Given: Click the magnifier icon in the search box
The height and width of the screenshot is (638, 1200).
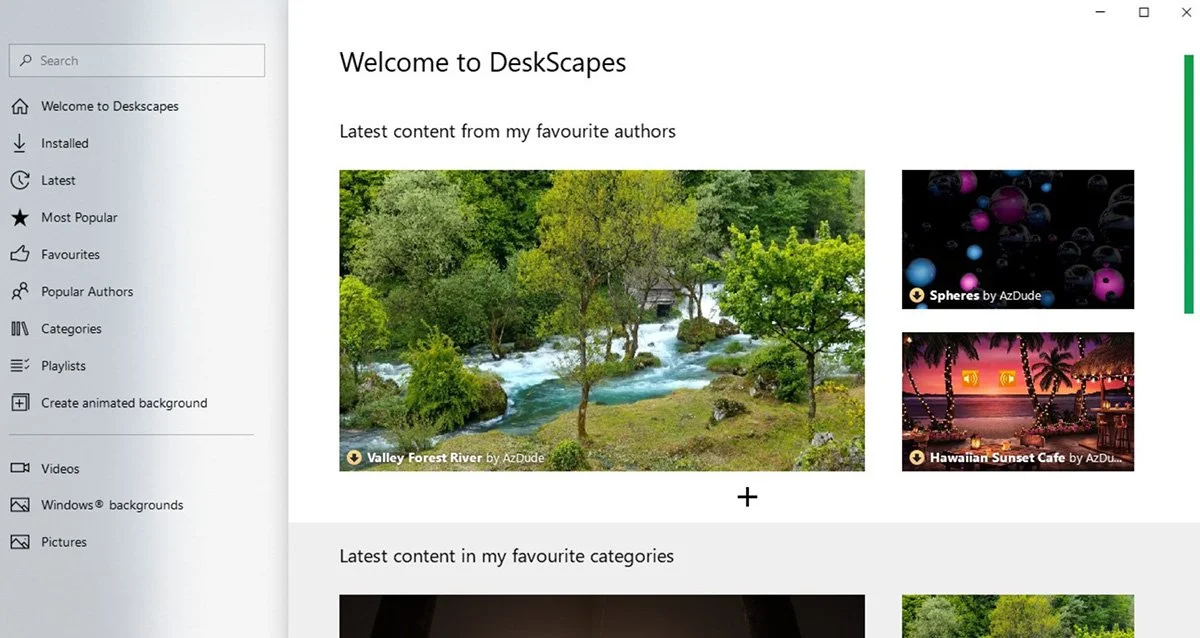Looking at the screenshot, I should (x=26, y=61).
